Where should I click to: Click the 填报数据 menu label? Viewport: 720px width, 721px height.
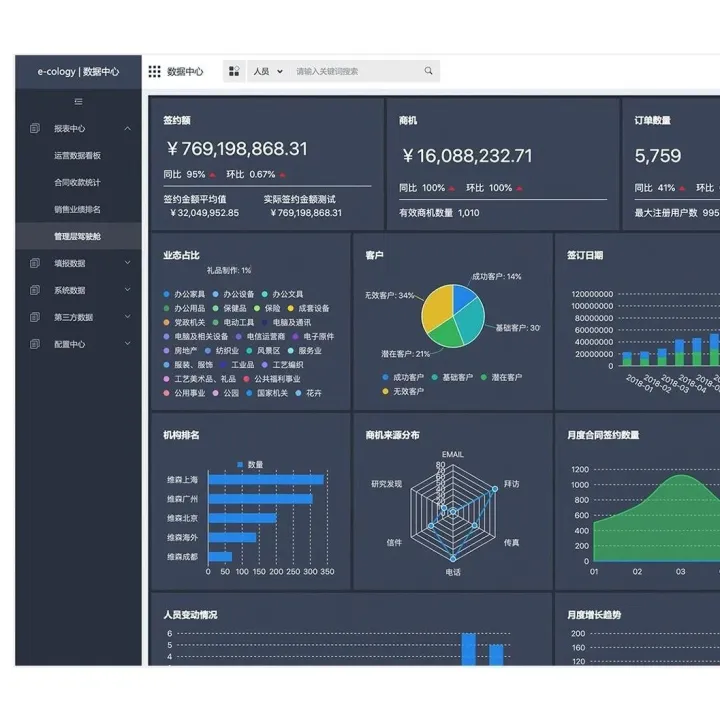coord(69,263)
